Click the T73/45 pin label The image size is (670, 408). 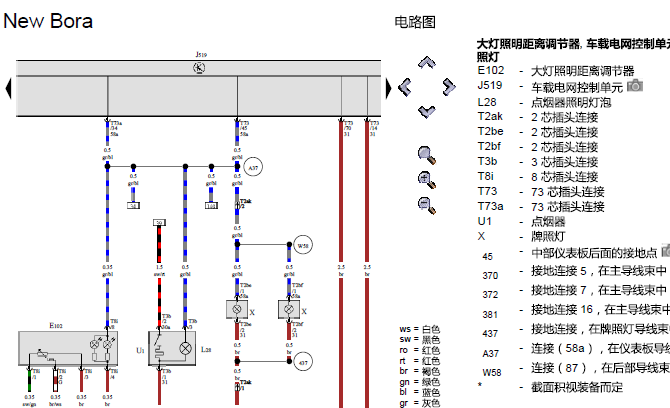(244, 129)
